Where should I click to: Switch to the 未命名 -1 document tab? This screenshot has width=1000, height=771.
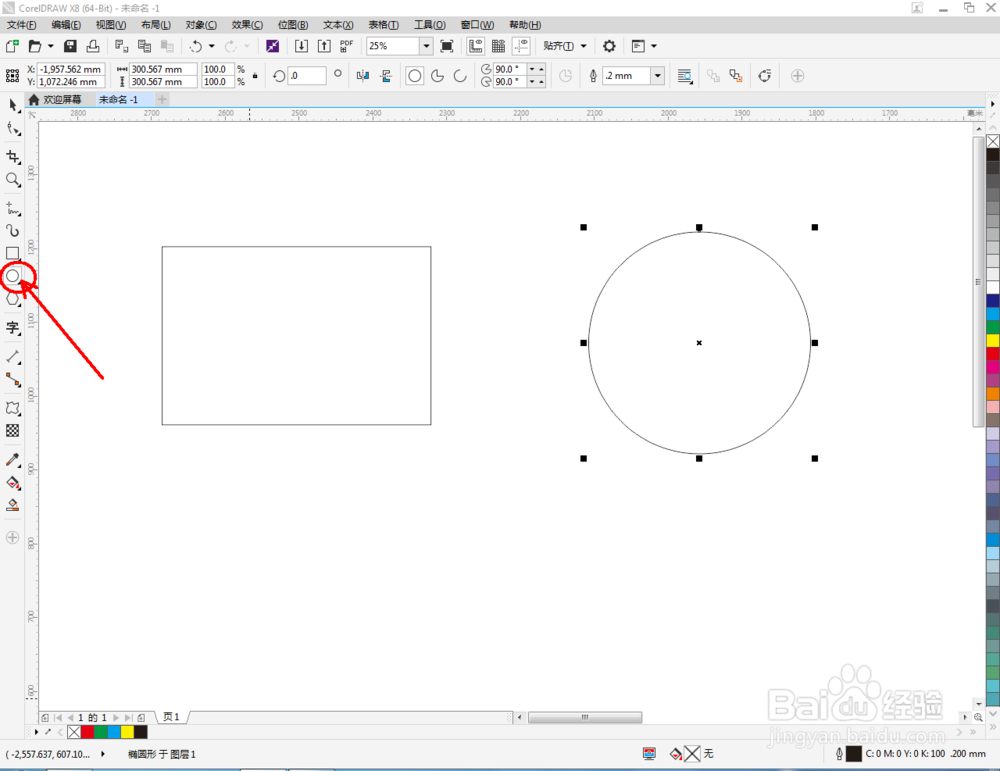pos(119,99)
